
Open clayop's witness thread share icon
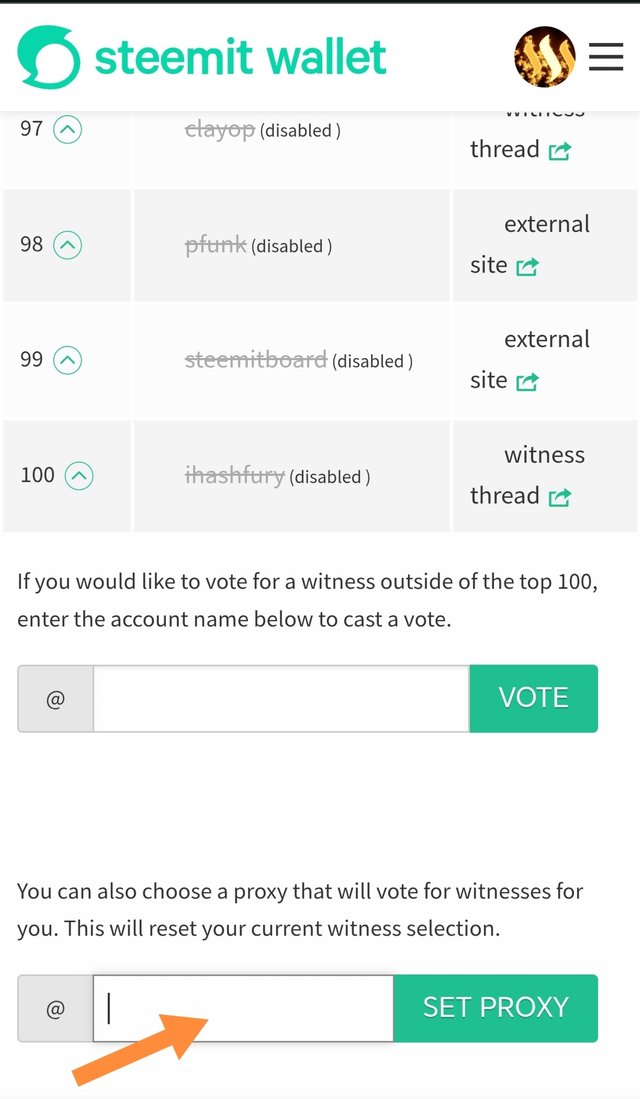(560, 151)
